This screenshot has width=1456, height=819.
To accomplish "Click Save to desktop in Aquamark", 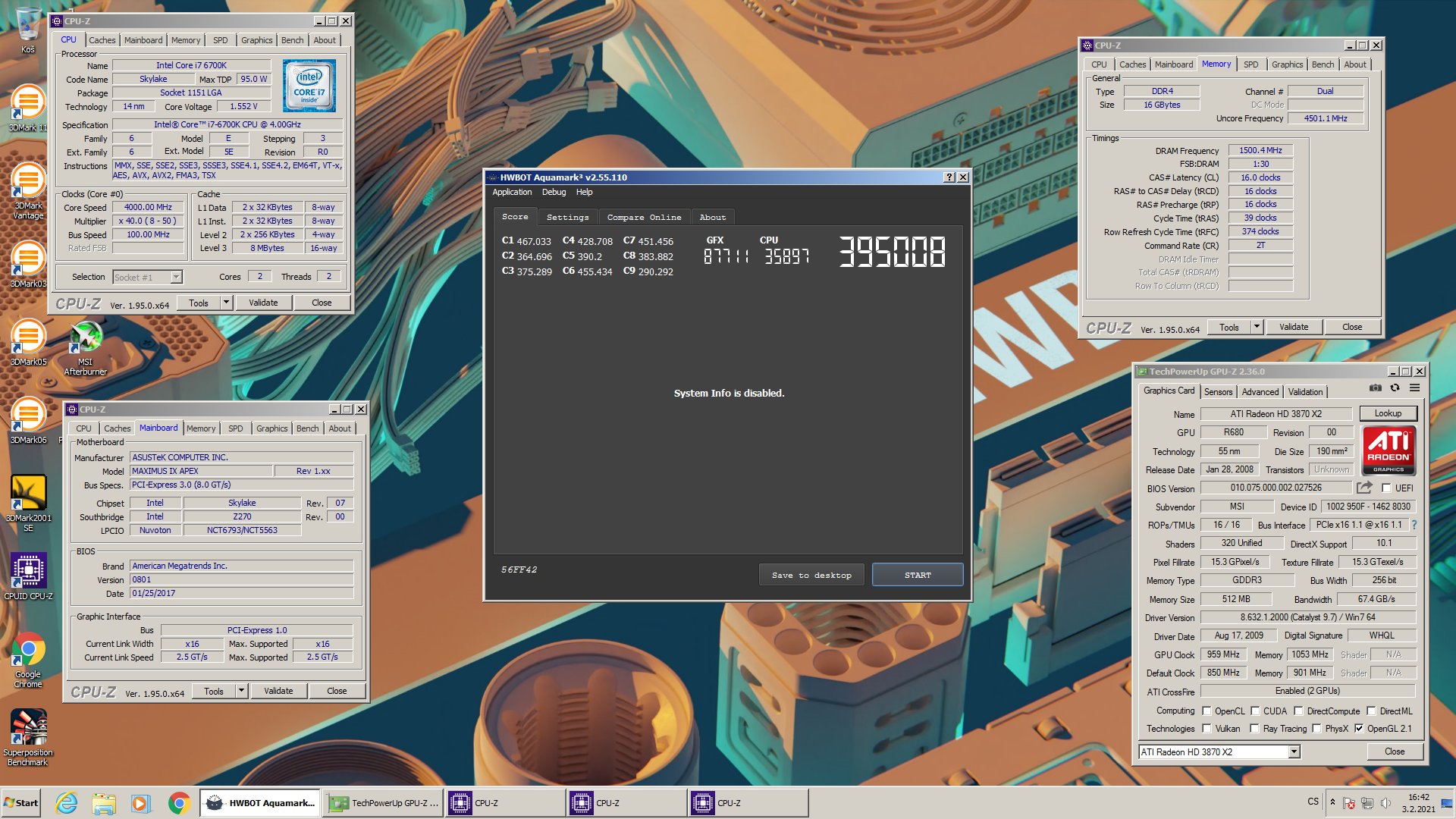I will tap(811, 575).
